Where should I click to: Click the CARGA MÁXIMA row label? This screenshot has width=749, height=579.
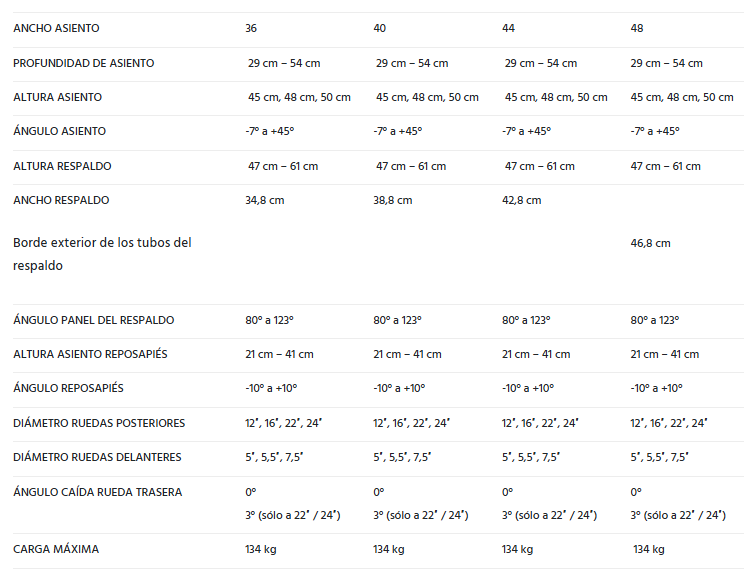[x=56, y=549]
